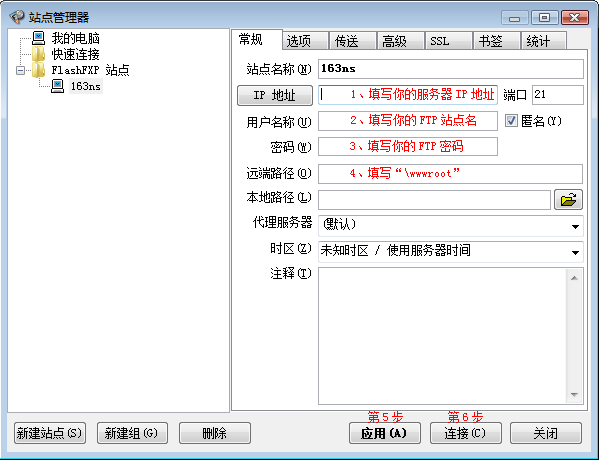Click the Site Manager title bar icon
The width and height of the screenshot is (599, 460).
tap(17, 17)
